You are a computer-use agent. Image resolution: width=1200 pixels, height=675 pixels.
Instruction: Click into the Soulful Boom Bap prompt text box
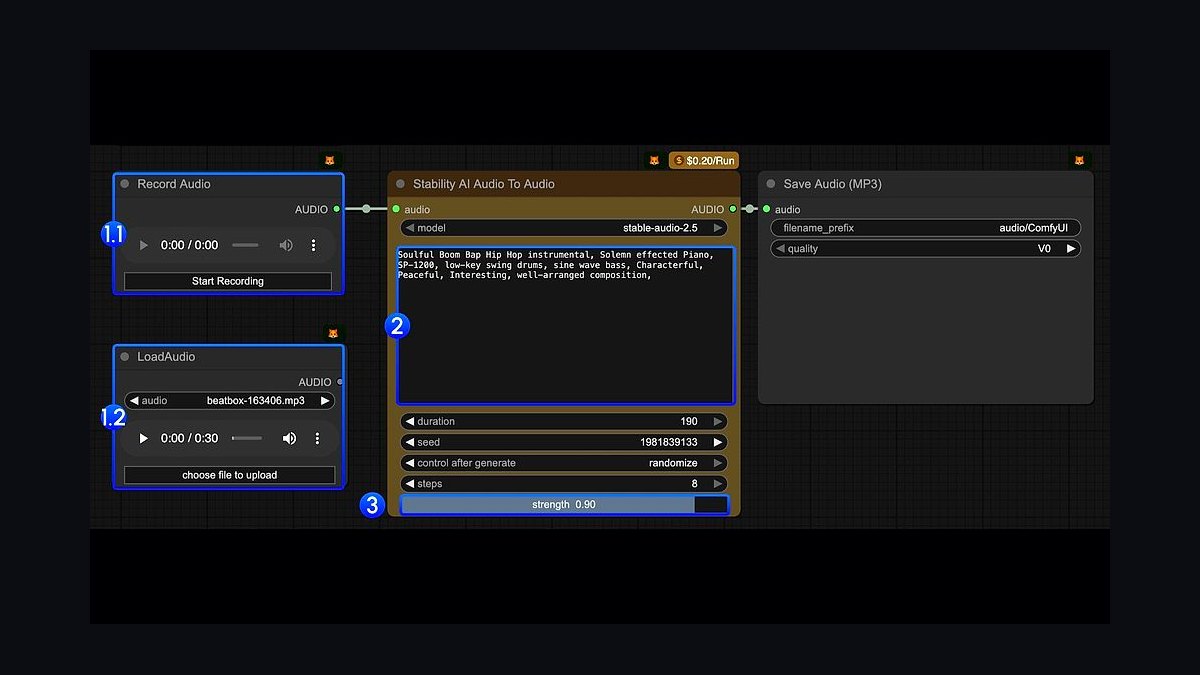point(565,326)
